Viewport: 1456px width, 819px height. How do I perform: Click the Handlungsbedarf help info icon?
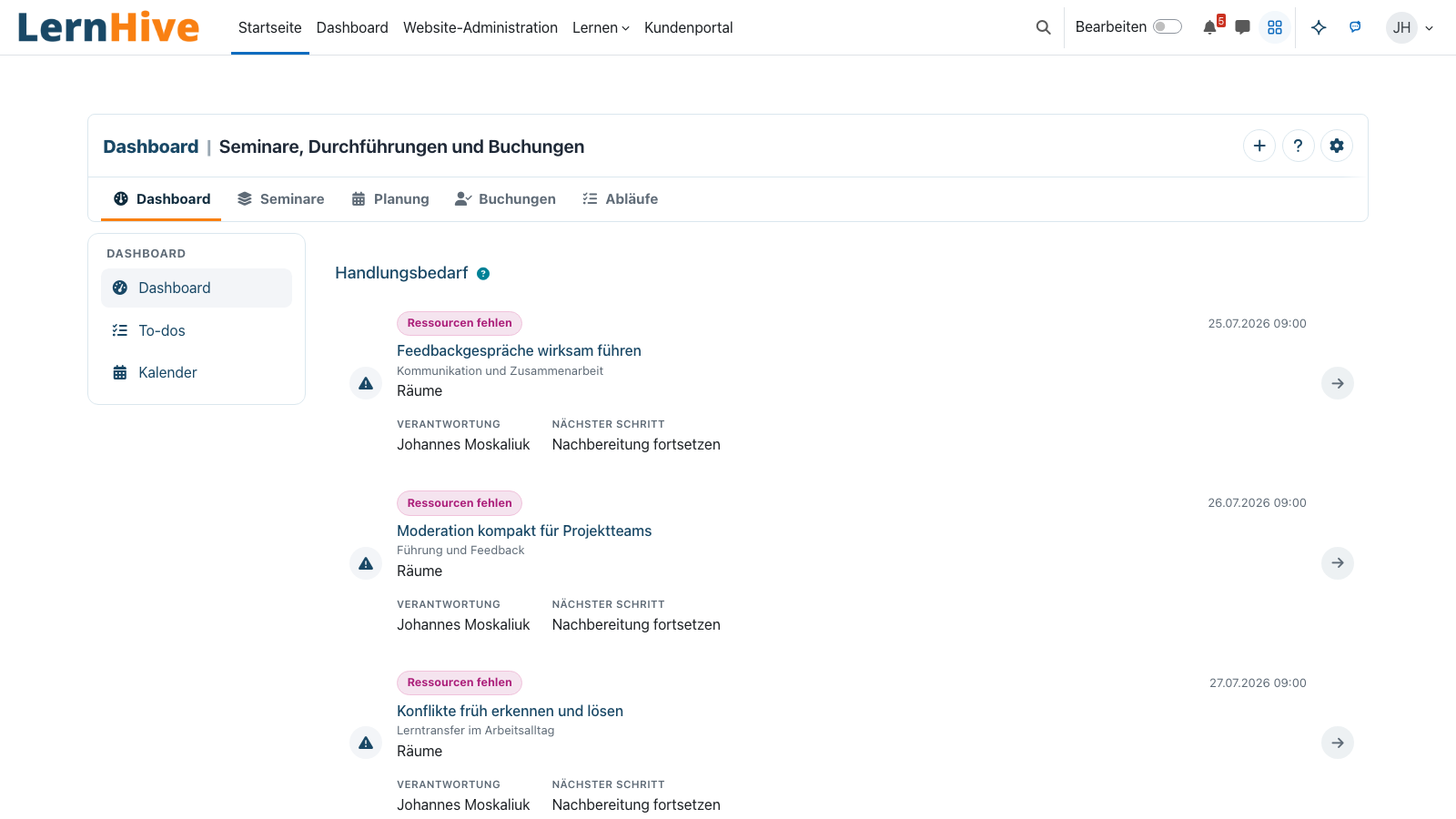[483, 274]
